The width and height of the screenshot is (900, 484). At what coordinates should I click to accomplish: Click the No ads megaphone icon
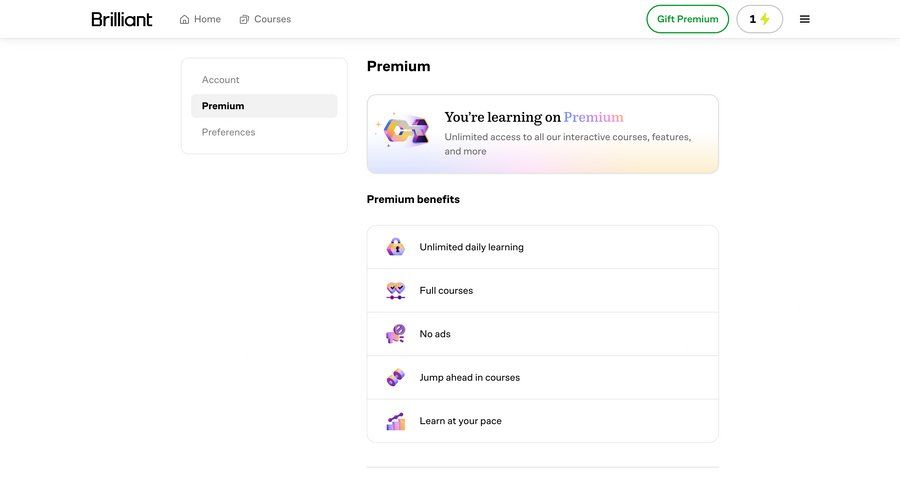tap(396, 334)
